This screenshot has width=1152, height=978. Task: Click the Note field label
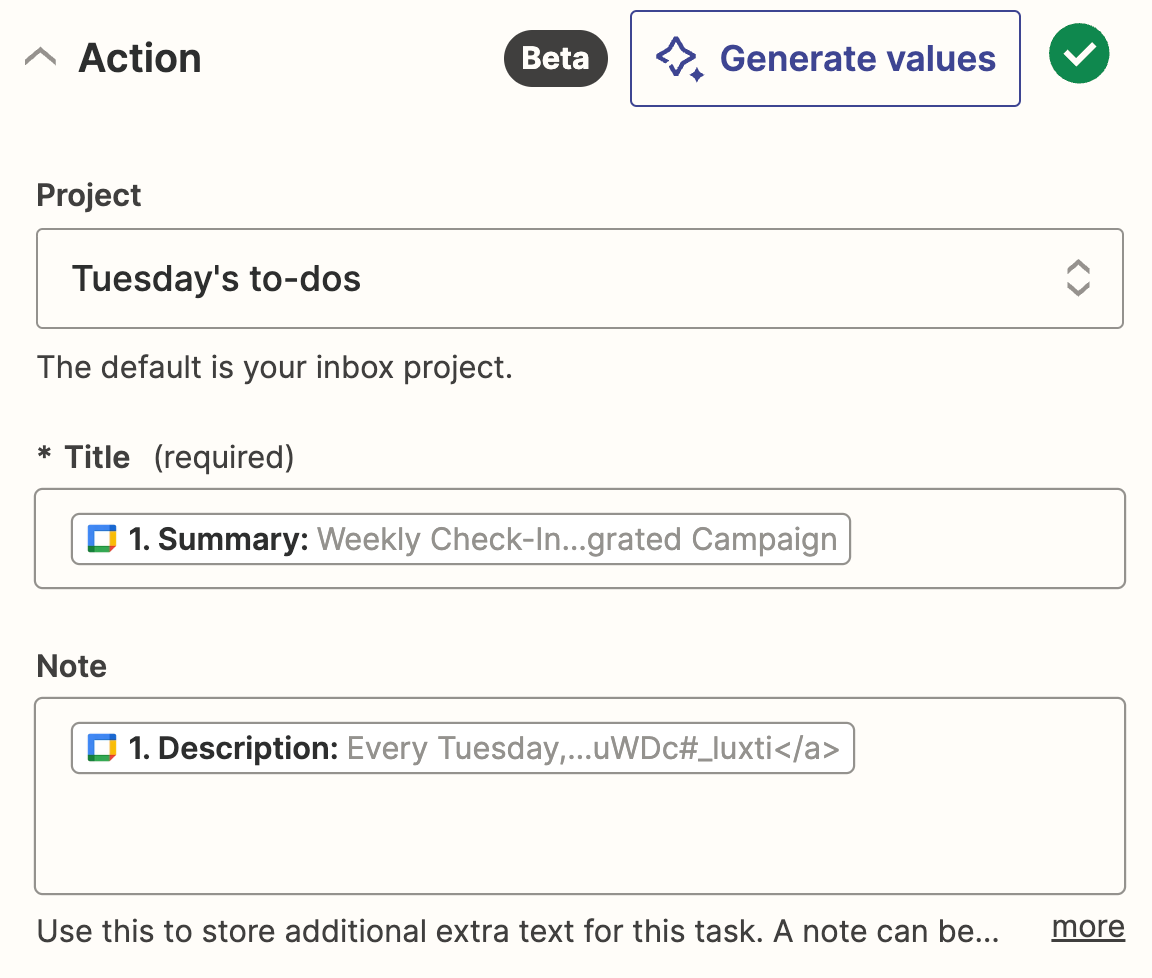point(72,666)
